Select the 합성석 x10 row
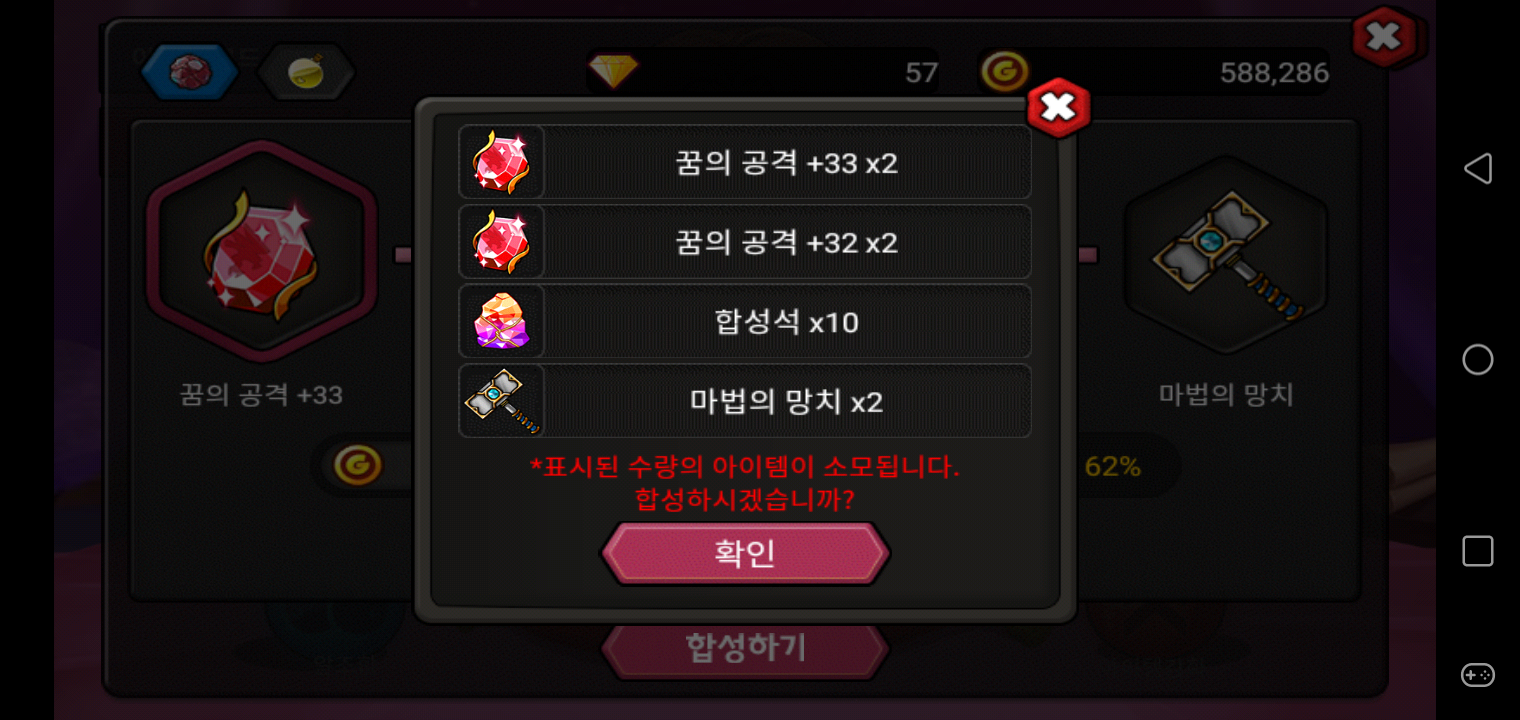 pyautogui.click(x=745, y=321)
